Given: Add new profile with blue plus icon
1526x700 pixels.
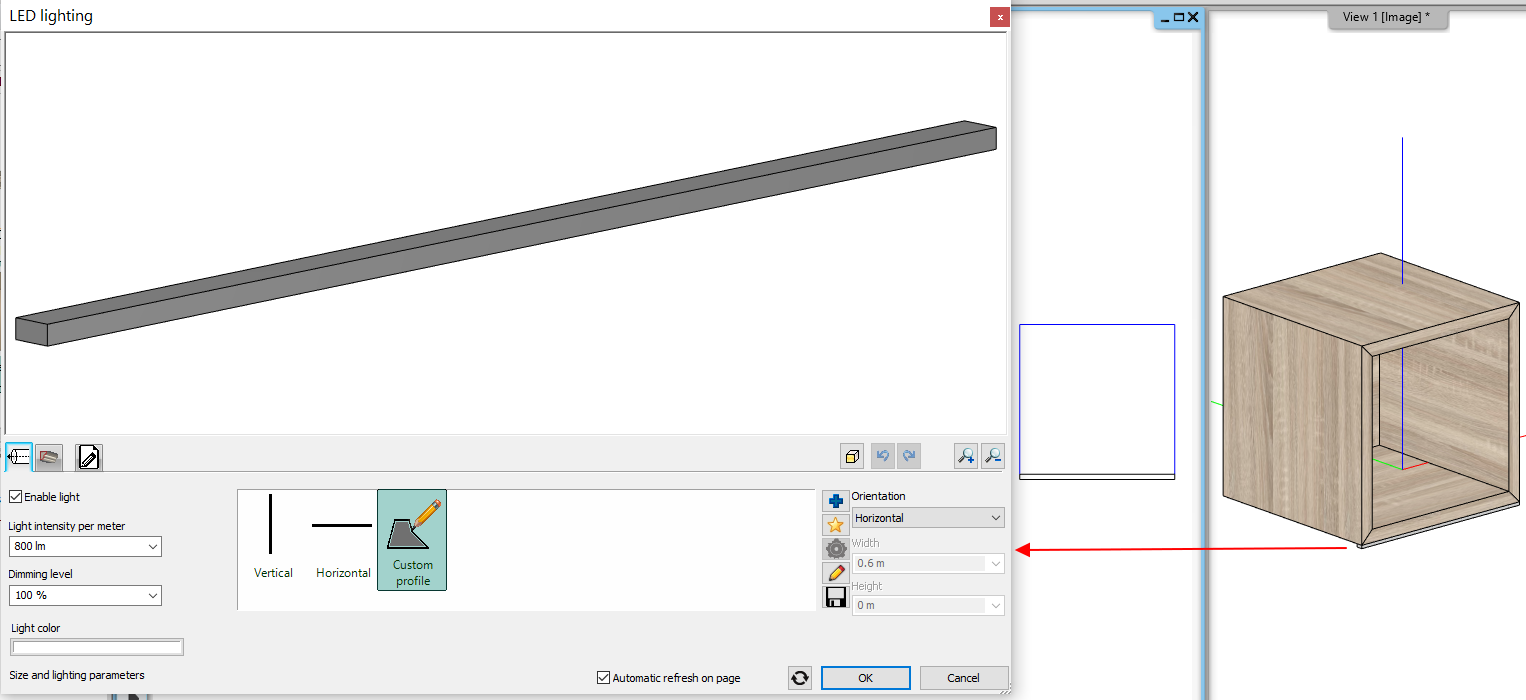Looking at the screenshot, I should pos(835,501).
